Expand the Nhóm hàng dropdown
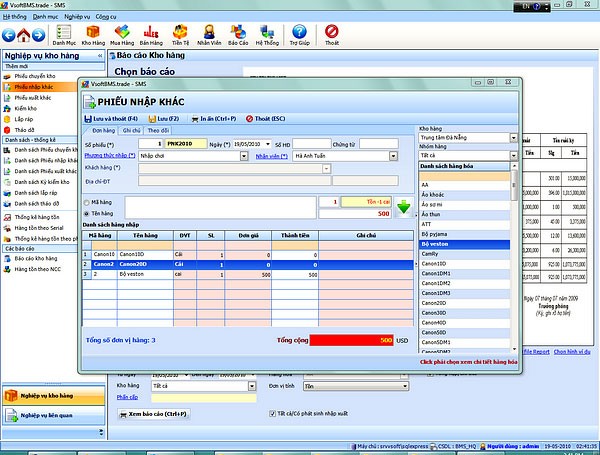Image resolution: width=600 pixels, height=455 pixels. point(514,156)
